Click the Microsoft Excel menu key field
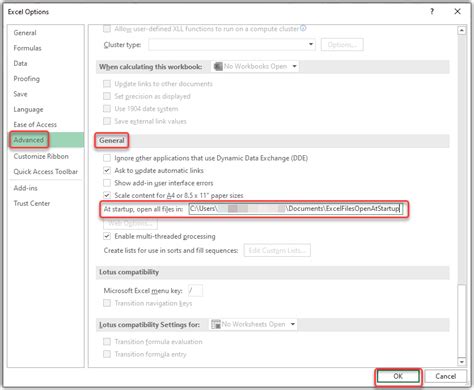 (x=195, y=291)
